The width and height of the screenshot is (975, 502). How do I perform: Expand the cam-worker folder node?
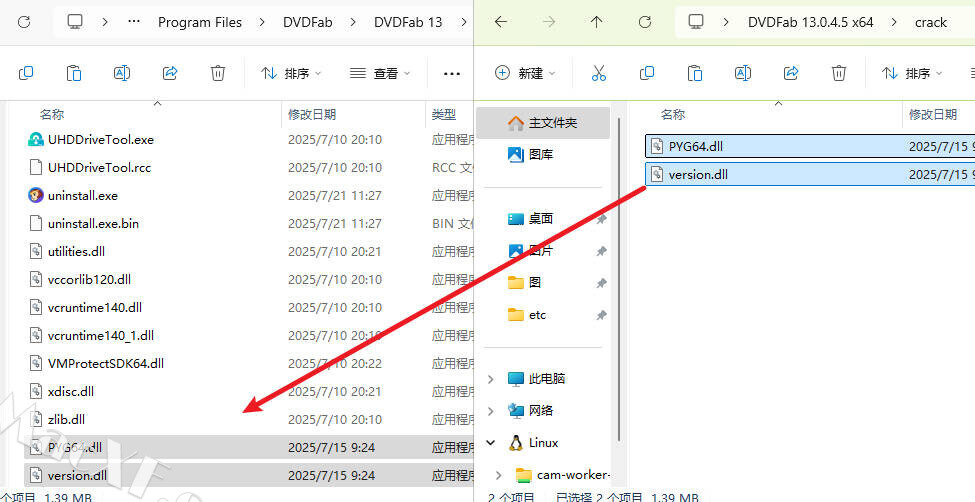(499, 475)
